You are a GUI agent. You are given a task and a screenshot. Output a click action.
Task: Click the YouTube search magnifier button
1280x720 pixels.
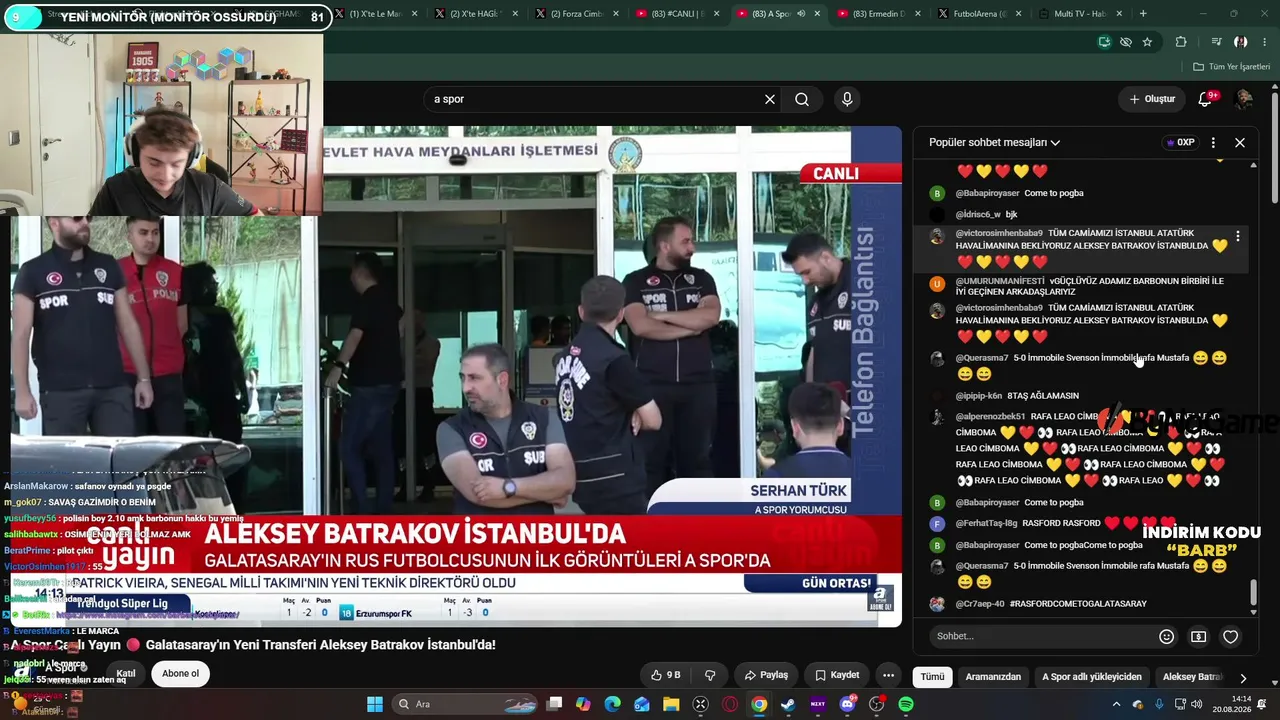tap(802, 99)
